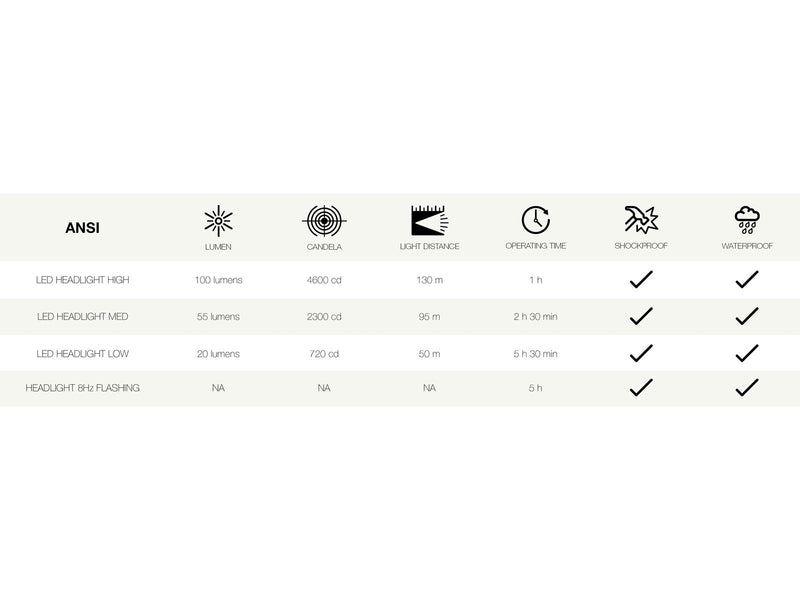
Task: Click the ANSI header label
Action: click(x=82, y=228)
